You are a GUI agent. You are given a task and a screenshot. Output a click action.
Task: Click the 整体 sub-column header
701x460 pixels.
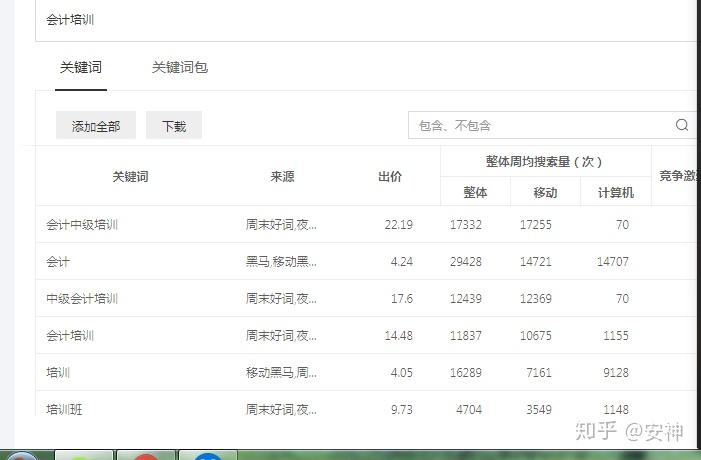[475, 193]
